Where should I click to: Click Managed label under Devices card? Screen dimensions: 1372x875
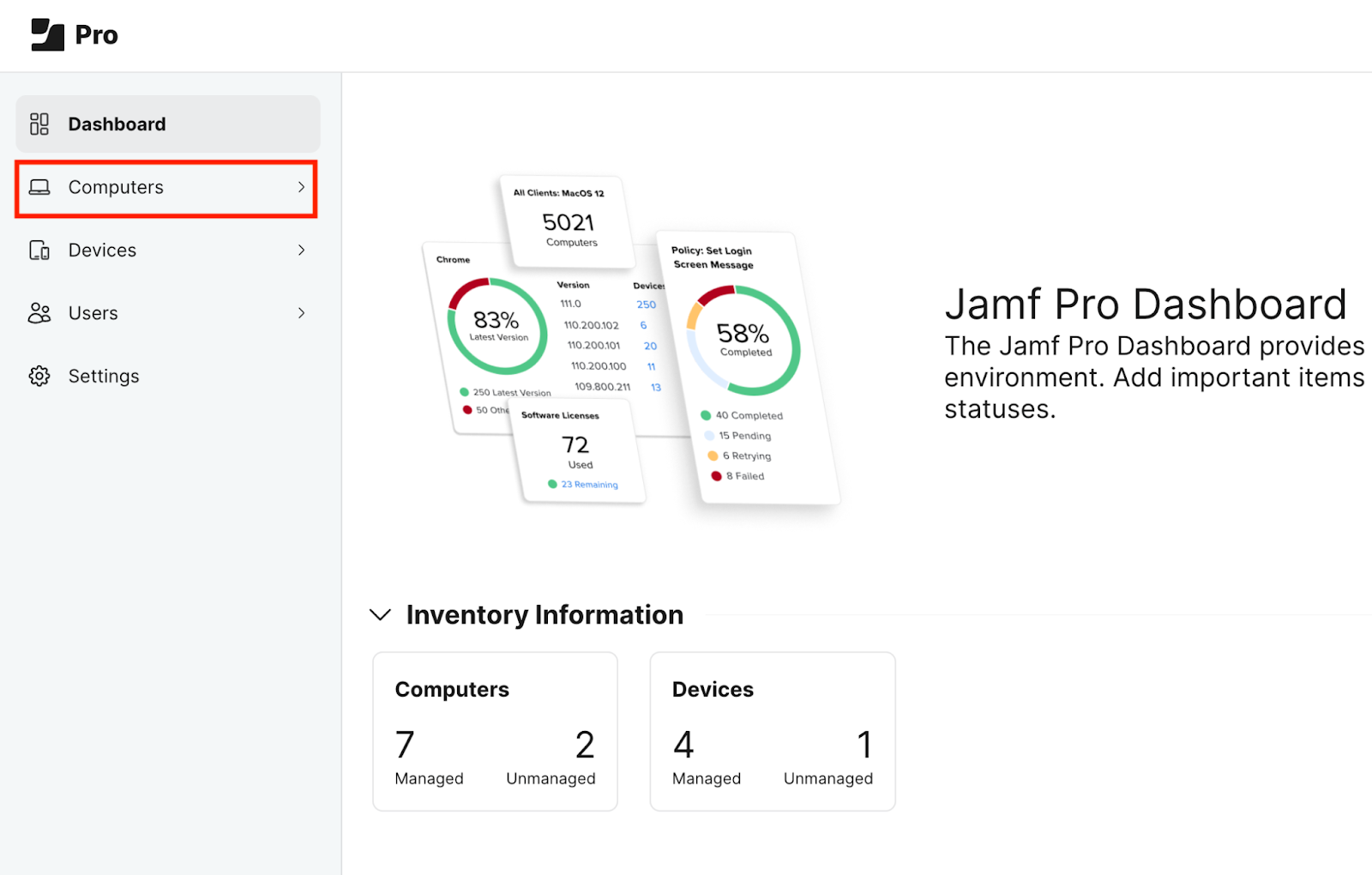tap(707, 779)
